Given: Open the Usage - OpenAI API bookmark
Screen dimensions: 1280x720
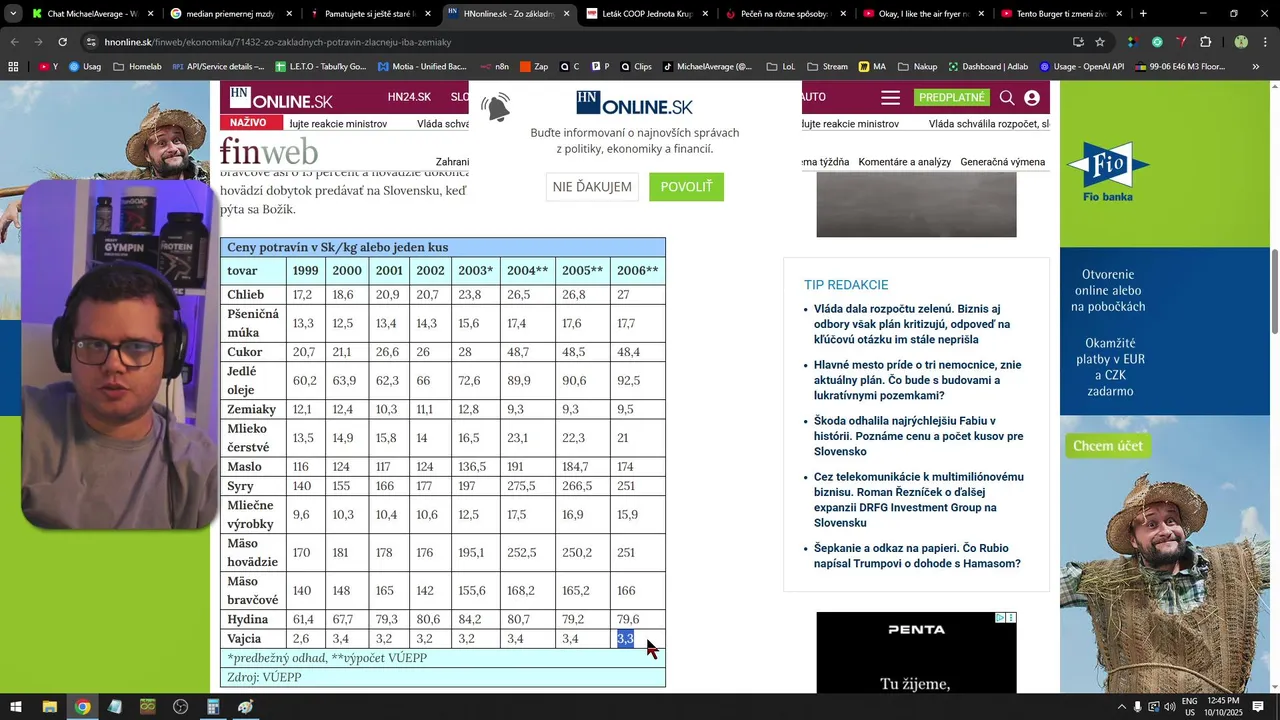Looking at the screenshot, I should [x=1082, y=67].
